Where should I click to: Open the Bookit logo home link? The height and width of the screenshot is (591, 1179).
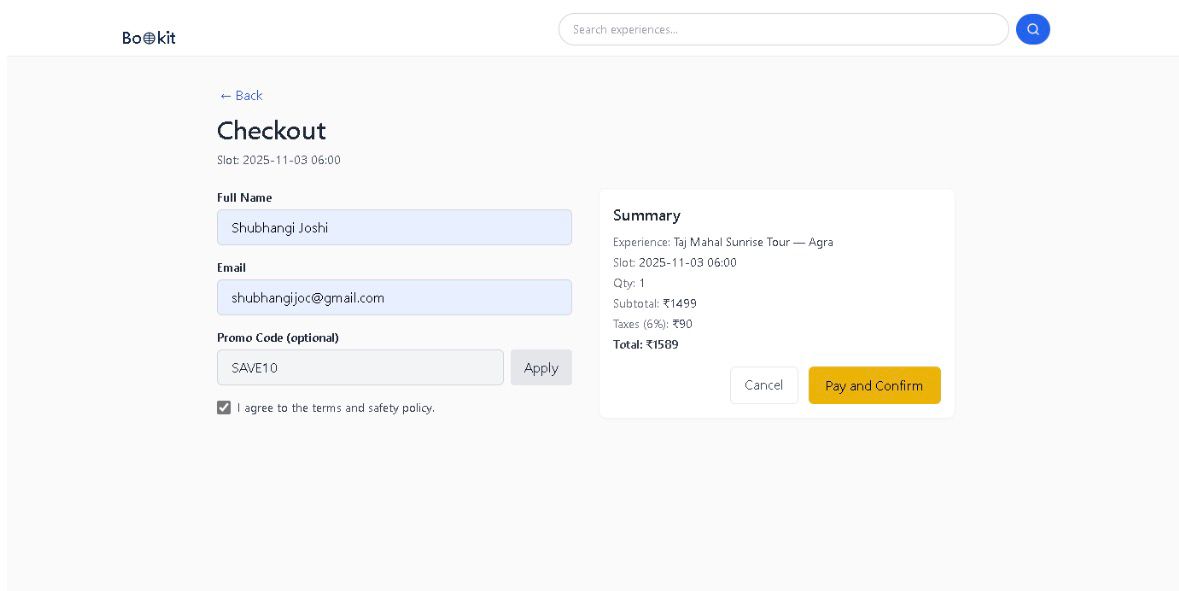pos(149,38)
